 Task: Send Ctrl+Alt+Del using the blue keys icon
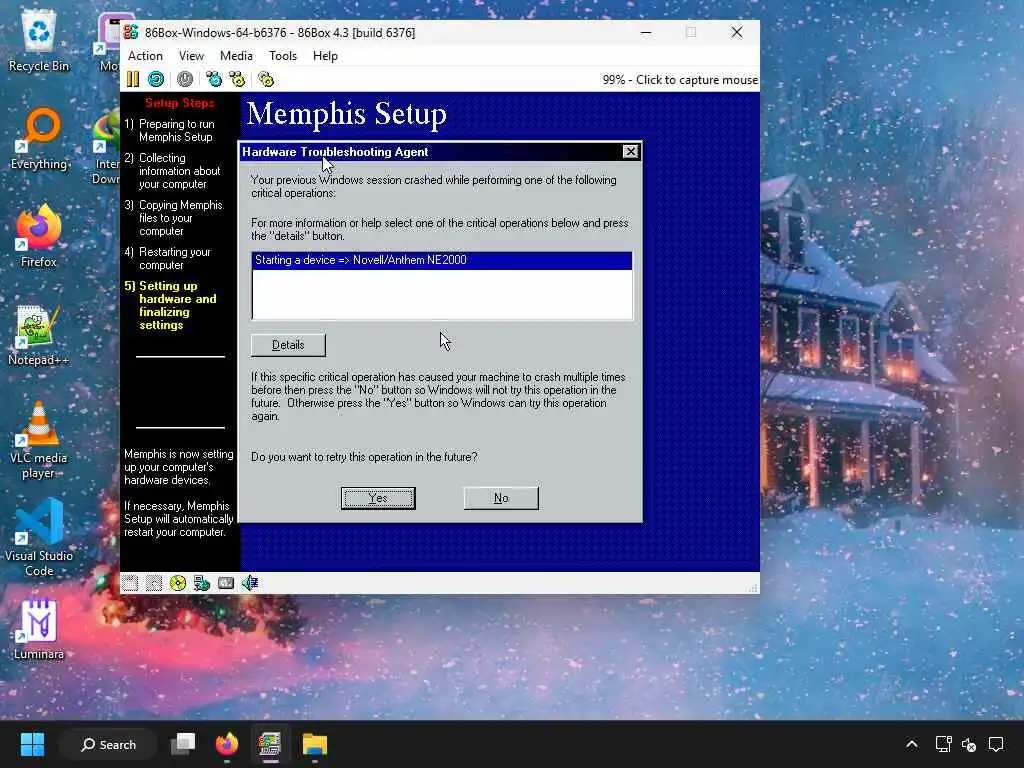tap(214, 80)
